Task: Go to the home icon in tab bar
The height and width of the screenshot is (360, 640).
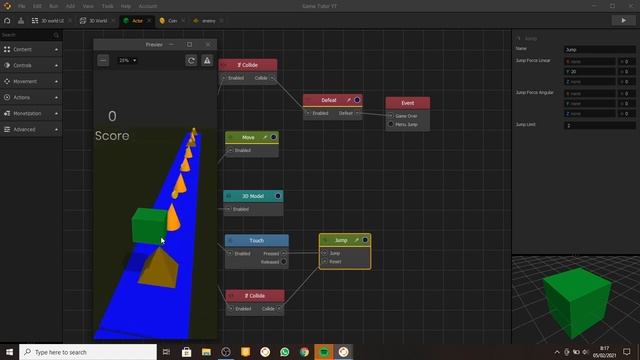Action: [7, 20]
